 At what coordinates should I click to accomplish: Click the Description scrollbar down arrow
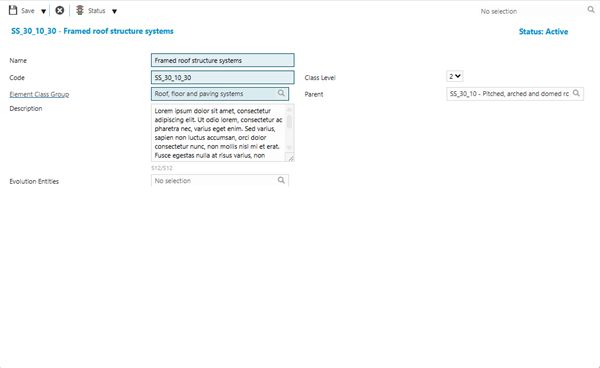pos(289,148)
